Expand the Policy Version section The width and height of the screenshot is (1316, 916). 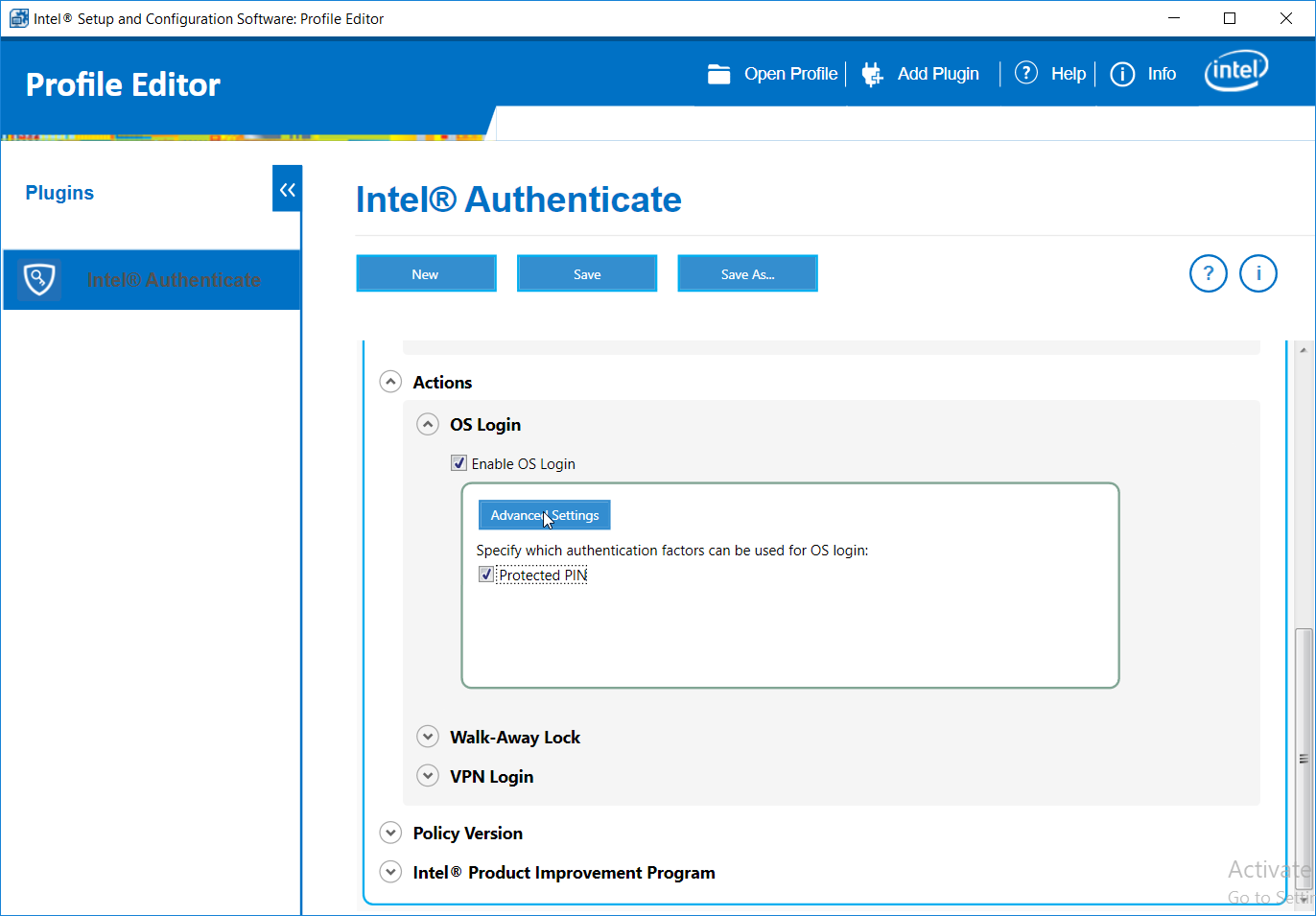(390, 833)
